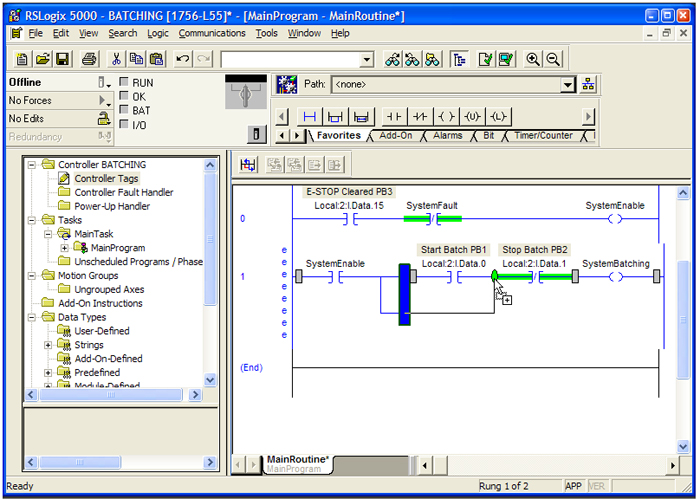Select Power-Up Handler item
Viewport: 700px width, 499px height.
click(112, 206)
